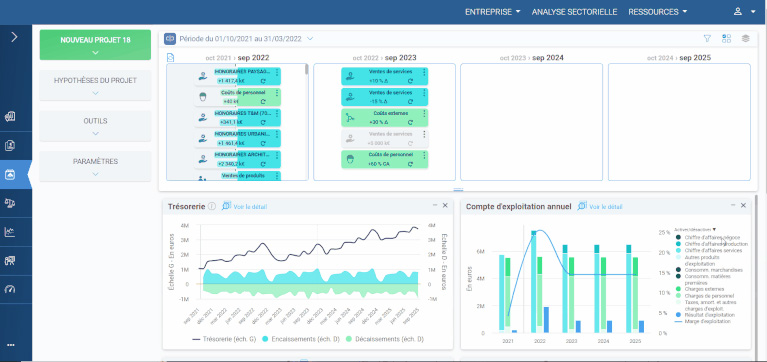The image size is (767, 362).
Task: Select the active forecast calendar sidebar icon
Action: click(x=10, y=174)
